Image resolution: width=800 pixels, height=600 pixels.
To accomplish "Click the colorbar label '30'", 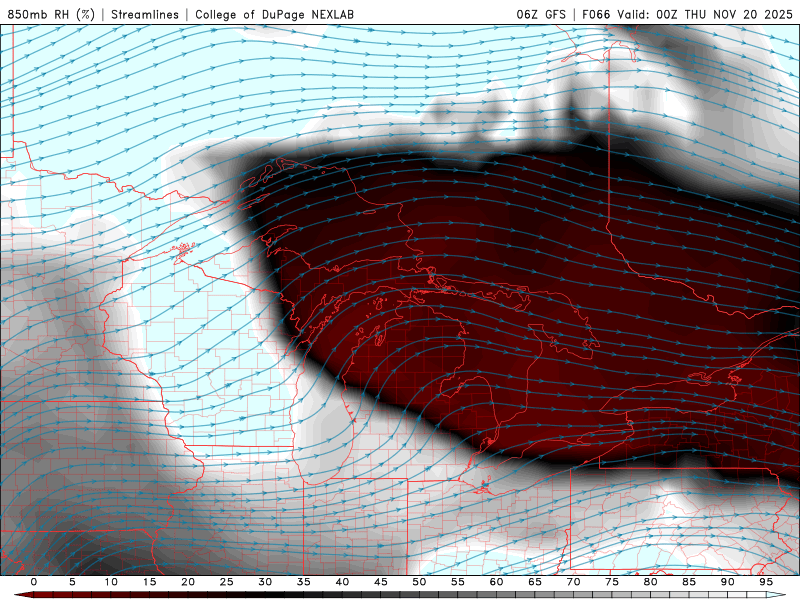I will 265,582.
